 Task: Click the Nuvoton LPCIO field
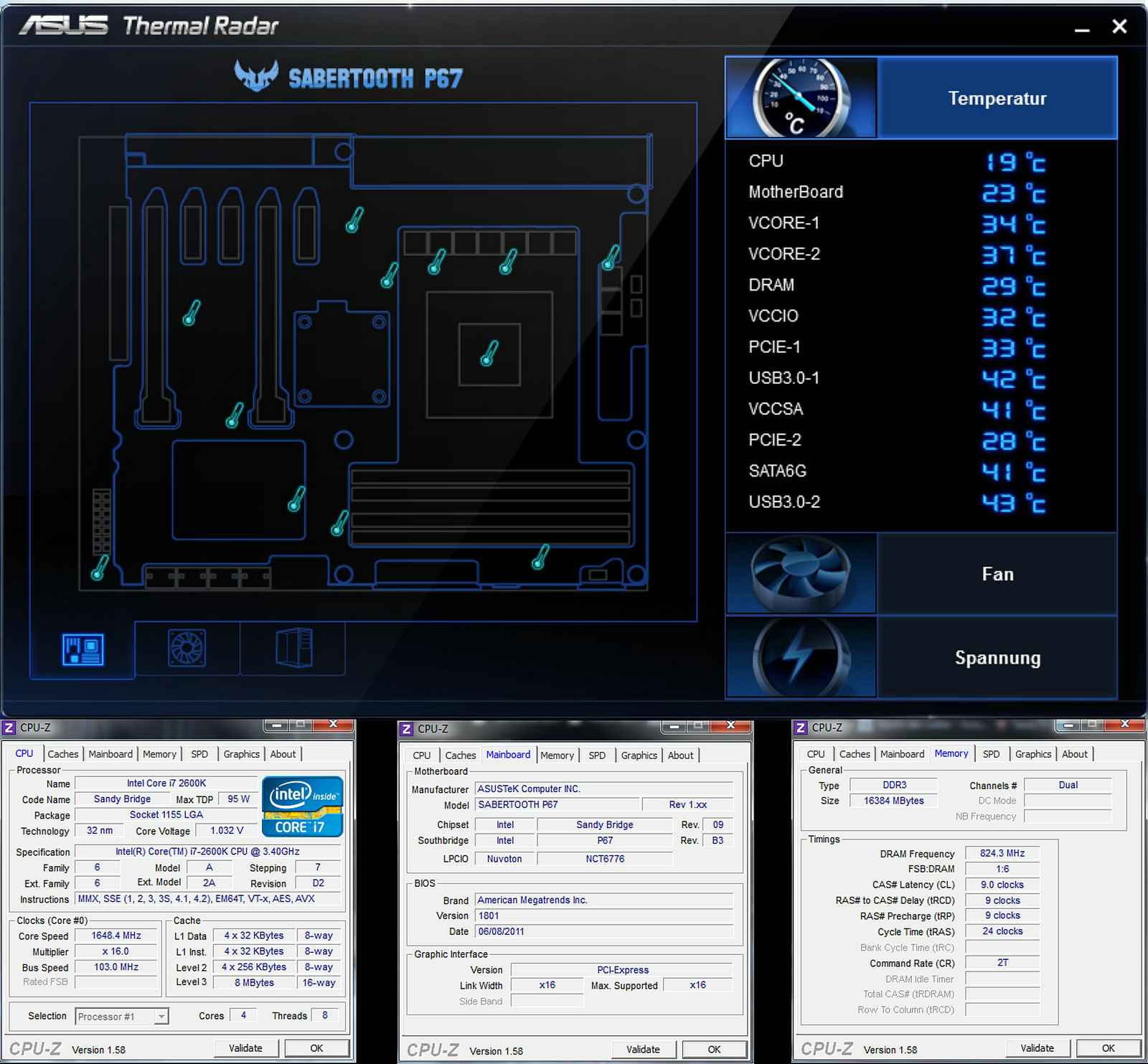pos(504,859)
